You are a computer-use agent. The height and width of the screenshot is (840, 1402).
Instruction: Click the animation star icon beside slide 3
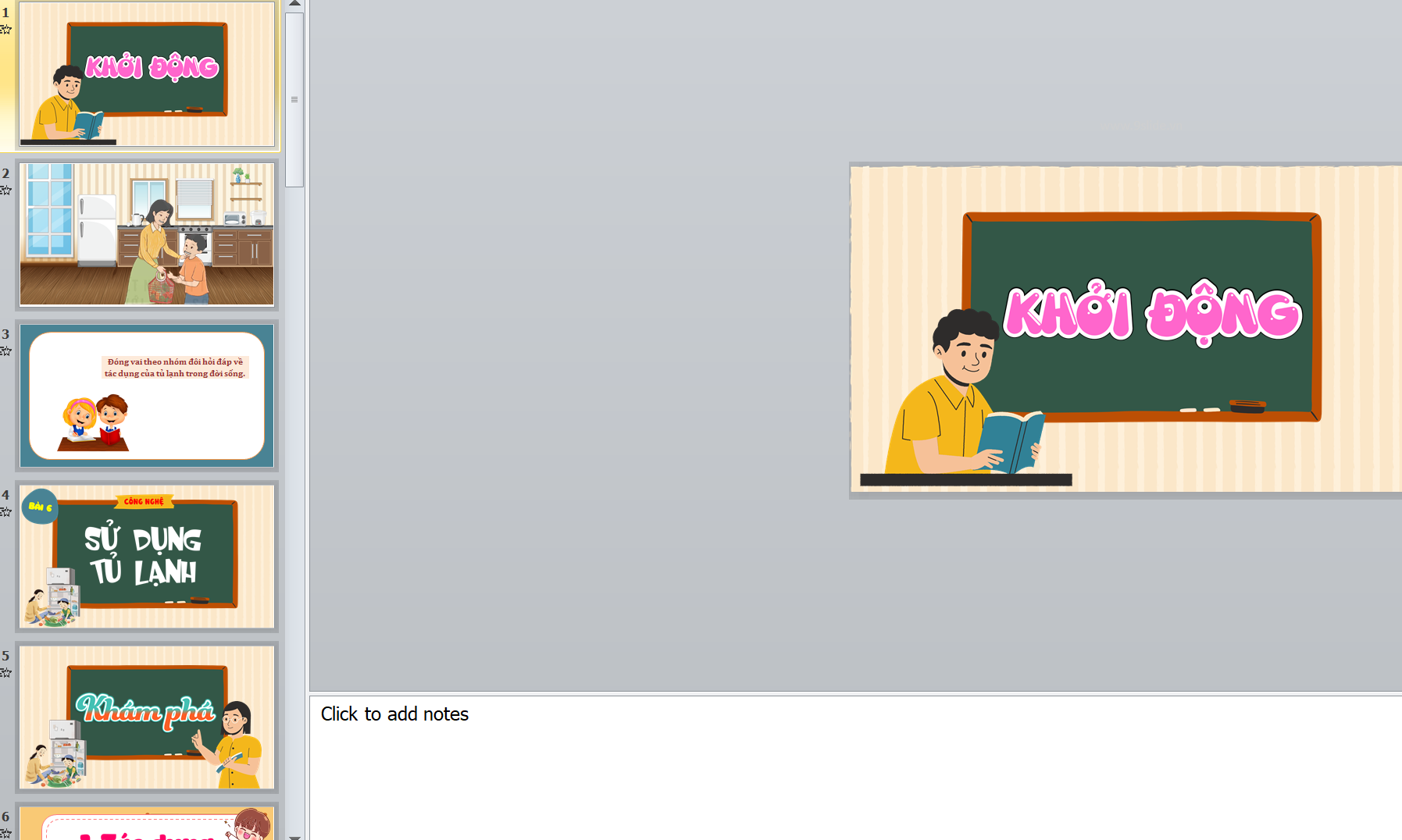5,351
